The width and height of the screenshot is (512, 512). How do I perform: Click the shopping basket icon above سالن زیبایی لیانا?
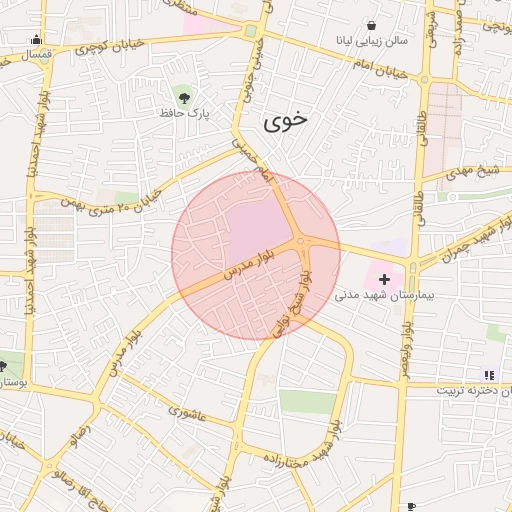point(371,25)
